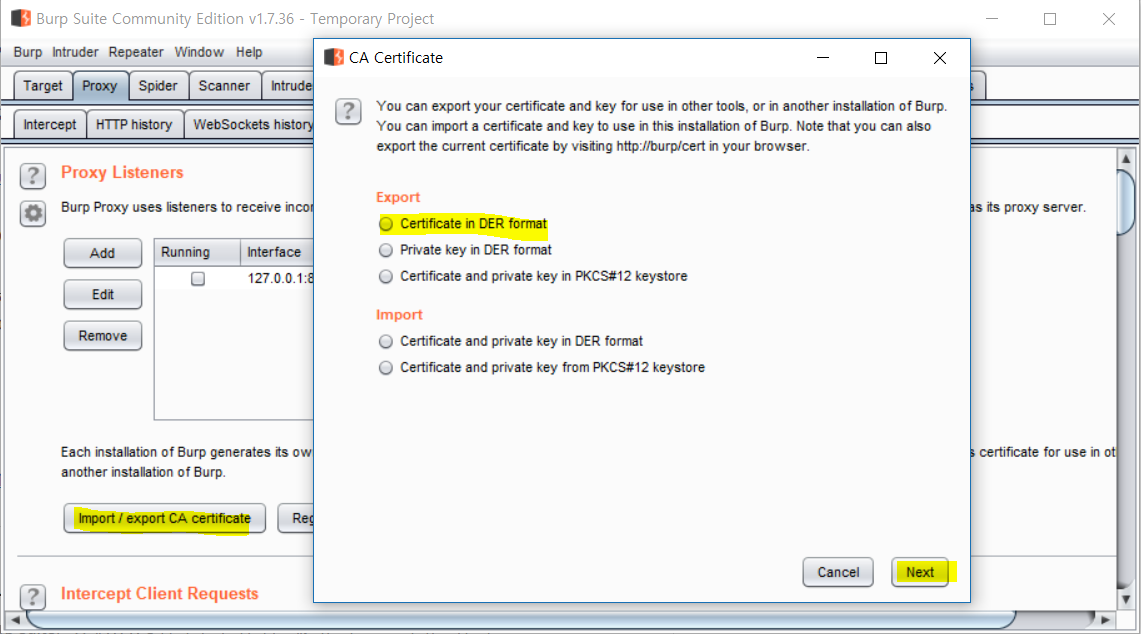Switch to the Proxy tab
The image size is (1141, 634).
[100, 86]
